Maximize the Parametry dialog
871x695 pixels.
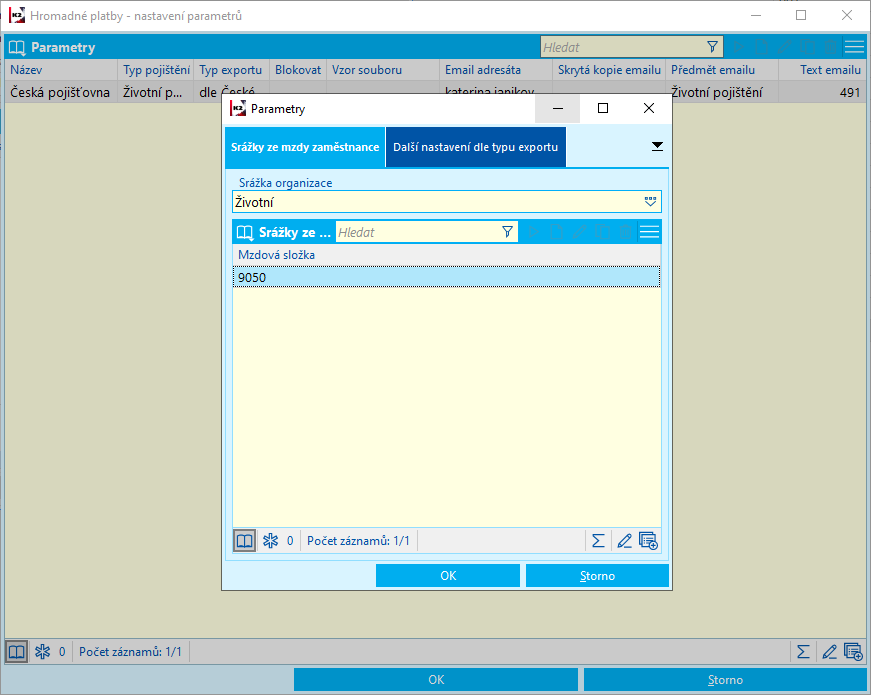pos(603,108)
